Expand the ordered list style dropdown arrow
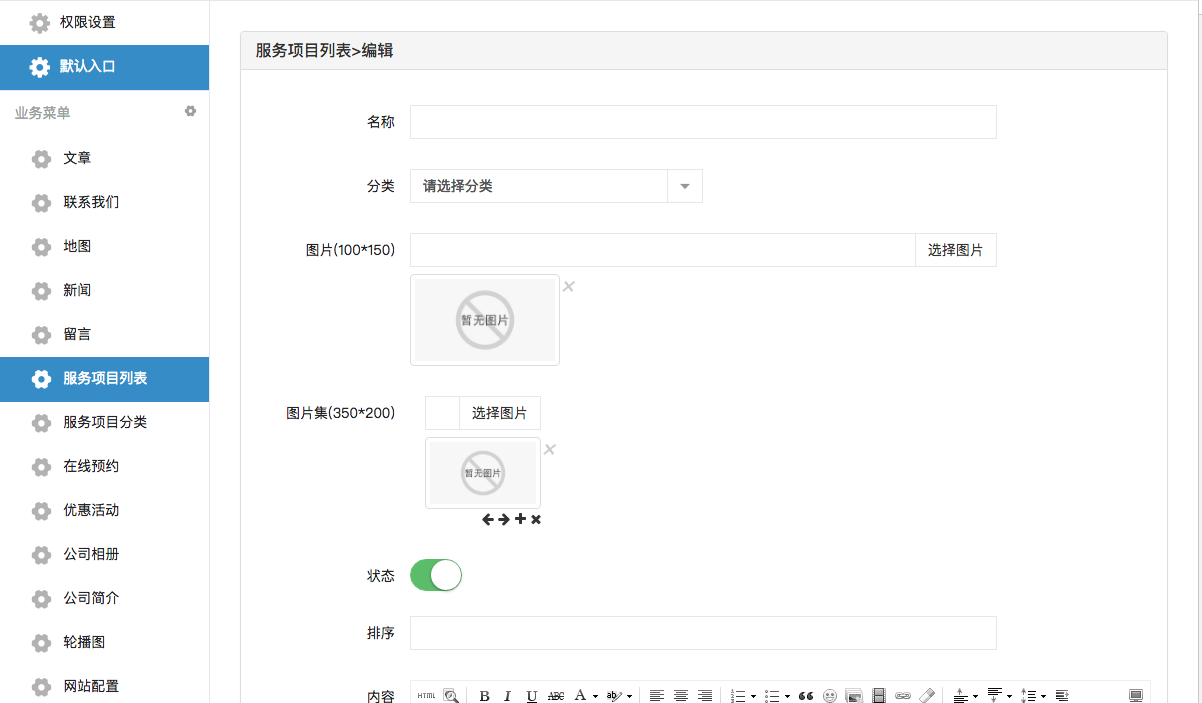The width and height of the screenshot is (1202, 703). click(x=753, y=696)
